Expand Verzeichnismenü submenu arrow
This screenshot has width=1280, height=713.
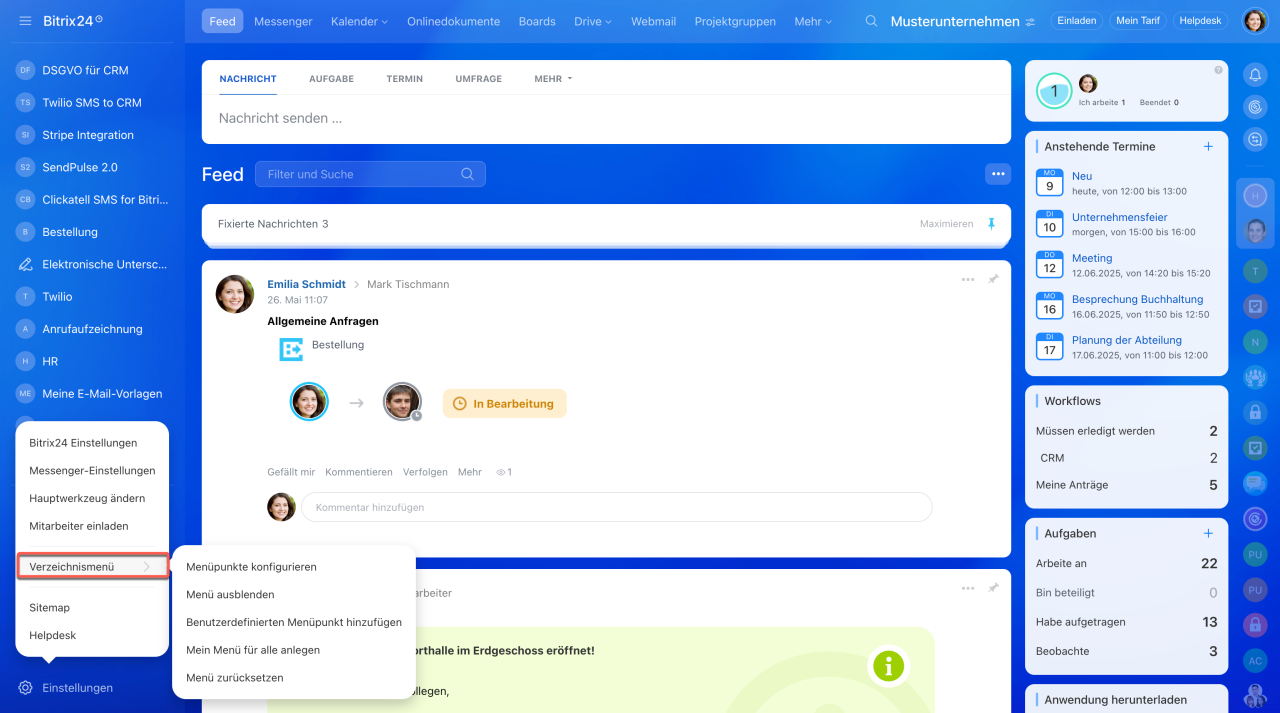[147, 566]
